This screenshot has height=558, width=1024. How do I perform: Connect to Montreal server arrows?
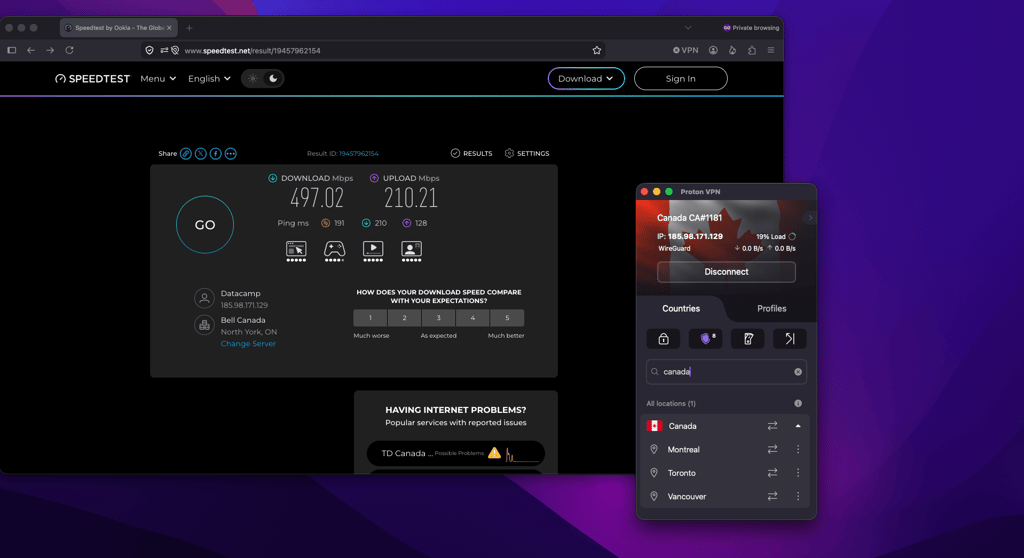pyautogui.click(x=773, y=450)
